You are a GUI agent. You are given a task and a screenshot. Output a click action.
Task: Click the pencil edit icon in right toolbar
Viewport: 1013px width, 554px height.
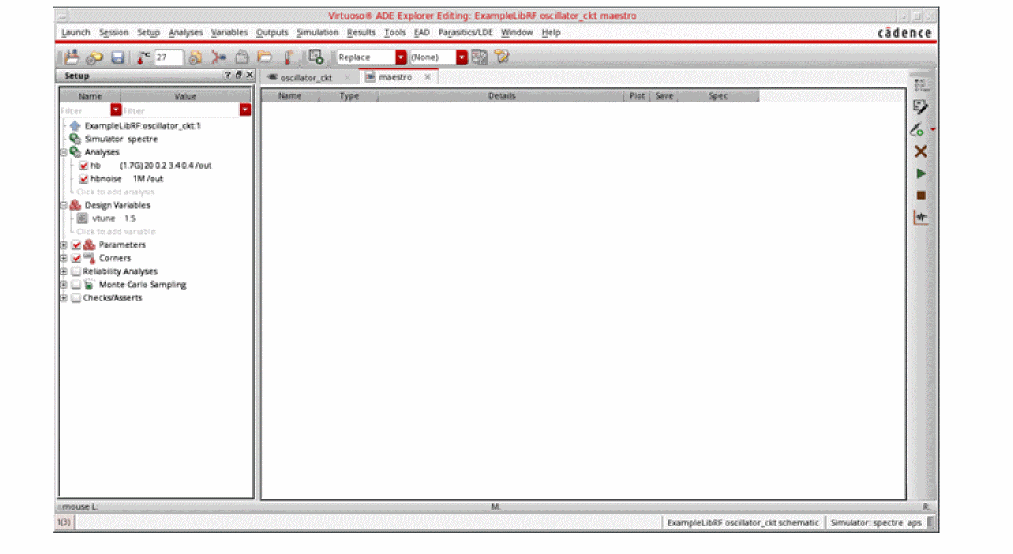tap(921, 107)
